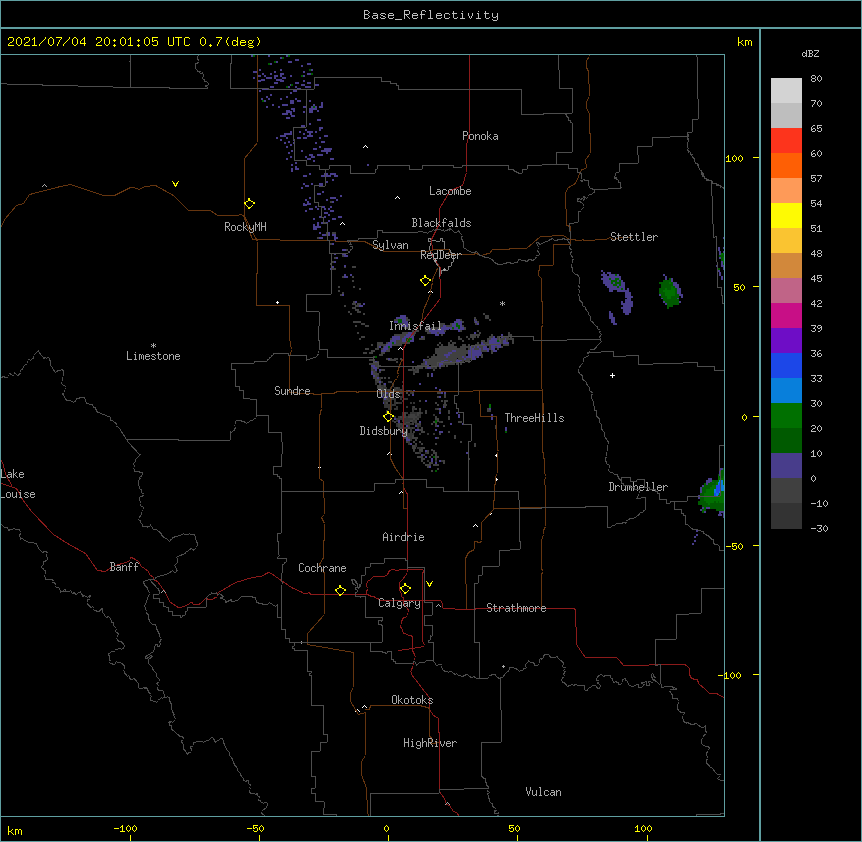The image size is (862, 842).
Task: Select the yellow diamond marker above Calgary label
Action: [x=406, y=589]
